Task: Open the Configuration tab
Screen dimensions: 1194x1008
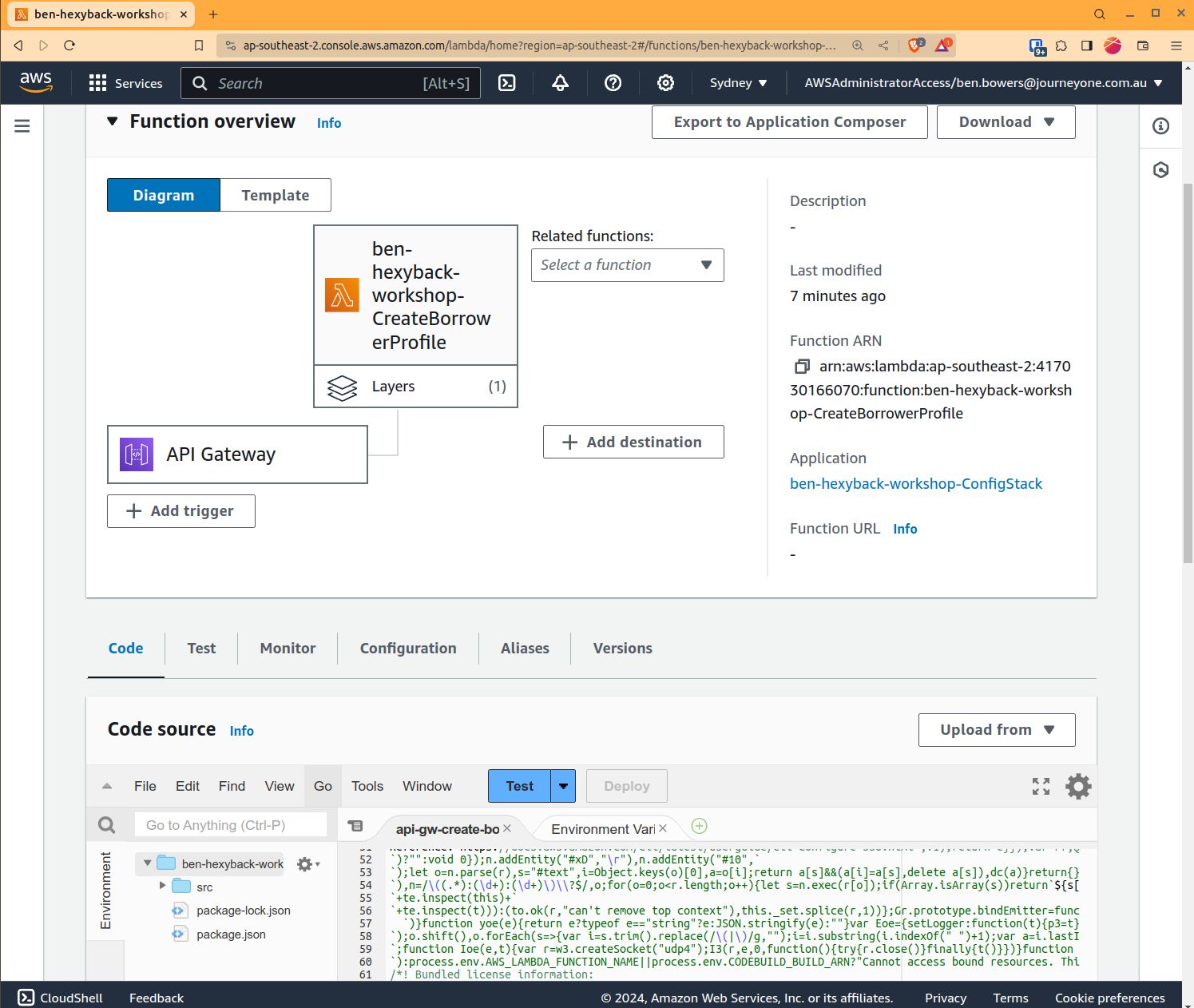Action: 408,649
